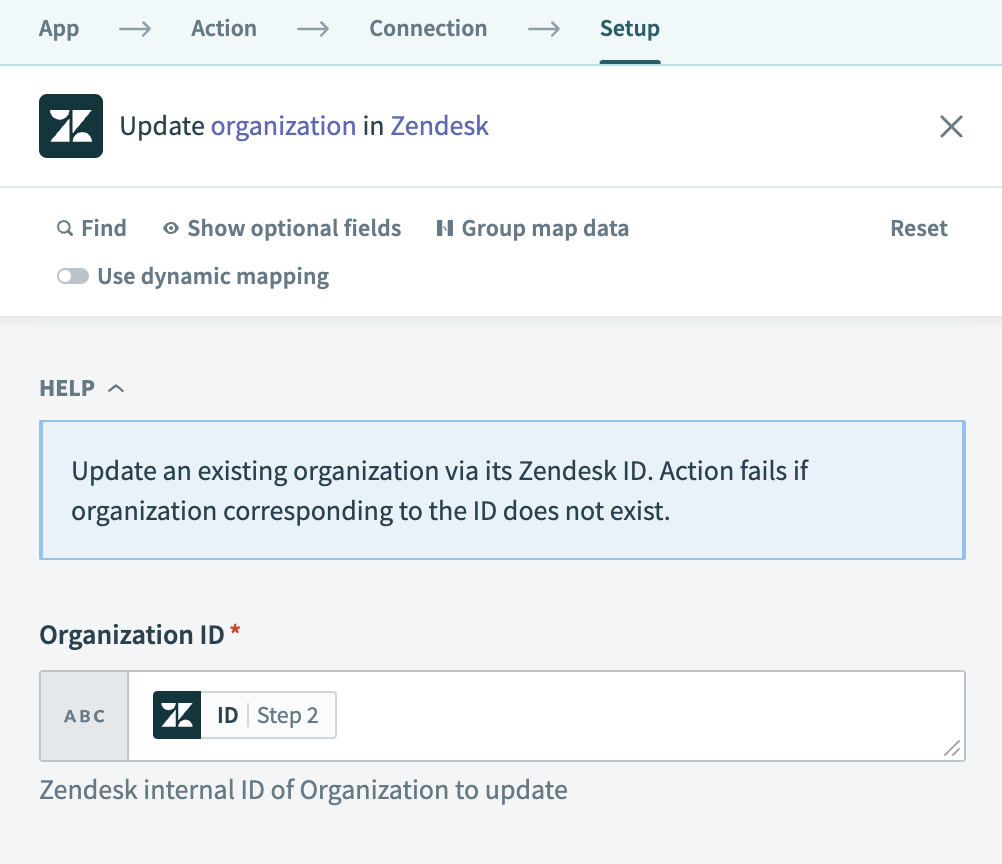Click the Zendesk app logo in the header

pos(70,125)
